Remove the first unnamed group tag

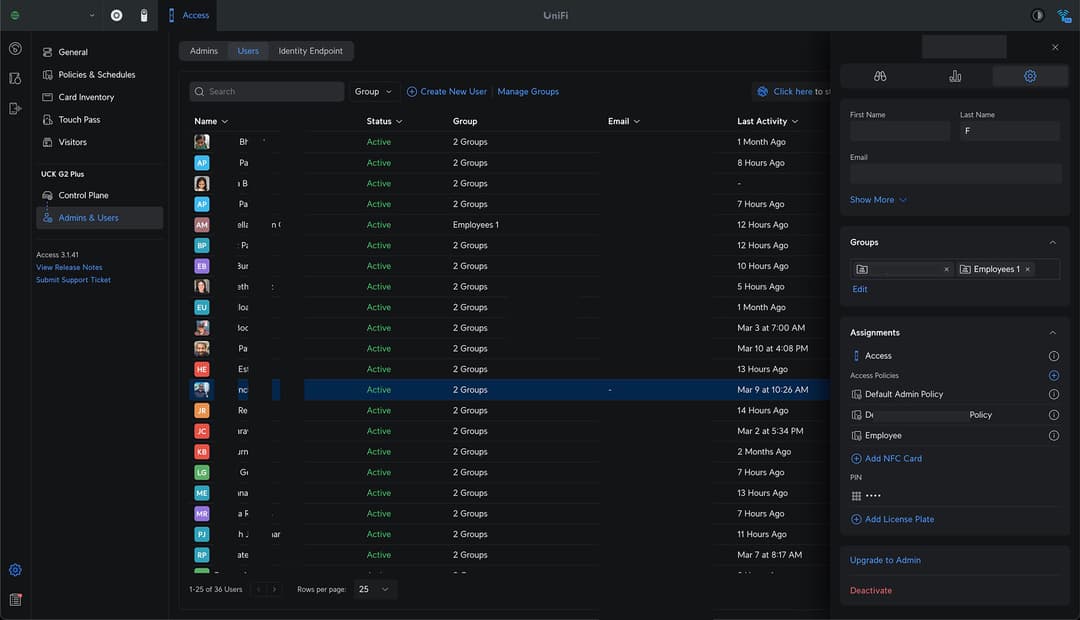(x=946, y=269)
